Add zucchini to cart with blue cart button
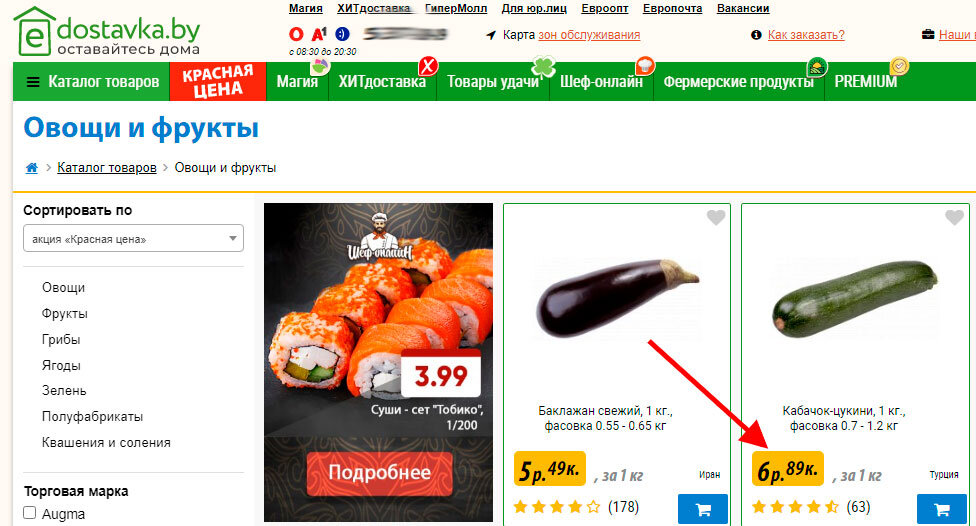Screen dimensions: 976x526 [941, 509]
